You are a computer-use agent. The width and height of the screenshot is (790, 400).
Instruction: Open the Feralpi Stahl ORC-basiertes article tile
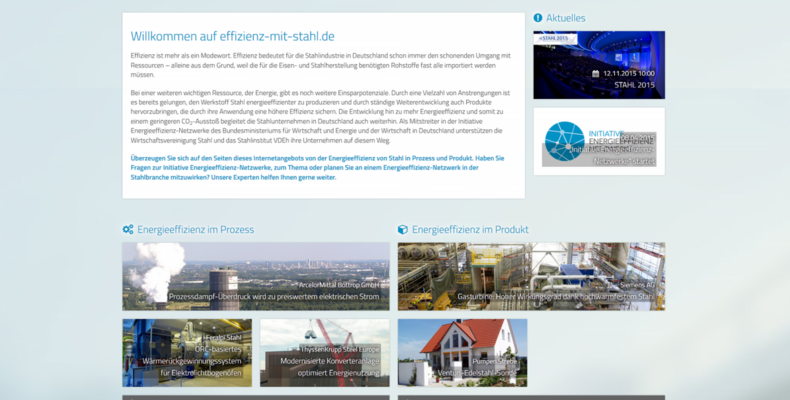click(187, 353)
